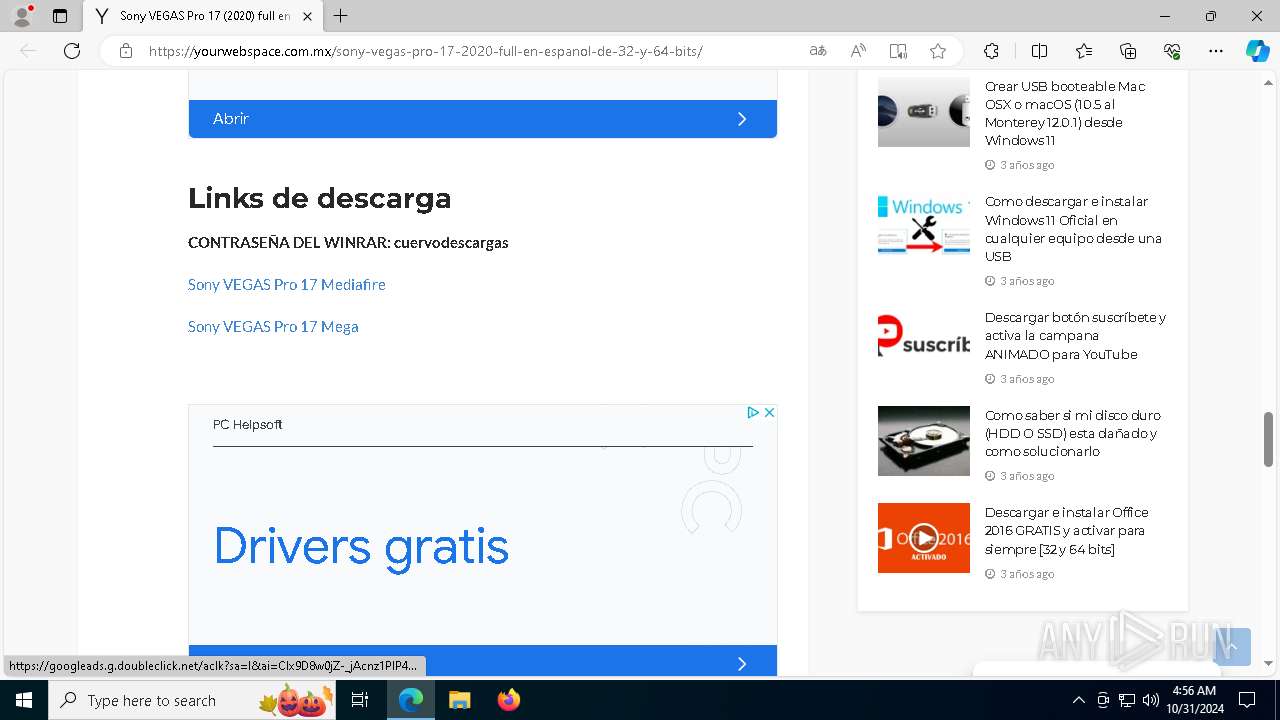Open the disco duro dañado article
This screenshot has height=720, width=1280.
(1073, 433)
